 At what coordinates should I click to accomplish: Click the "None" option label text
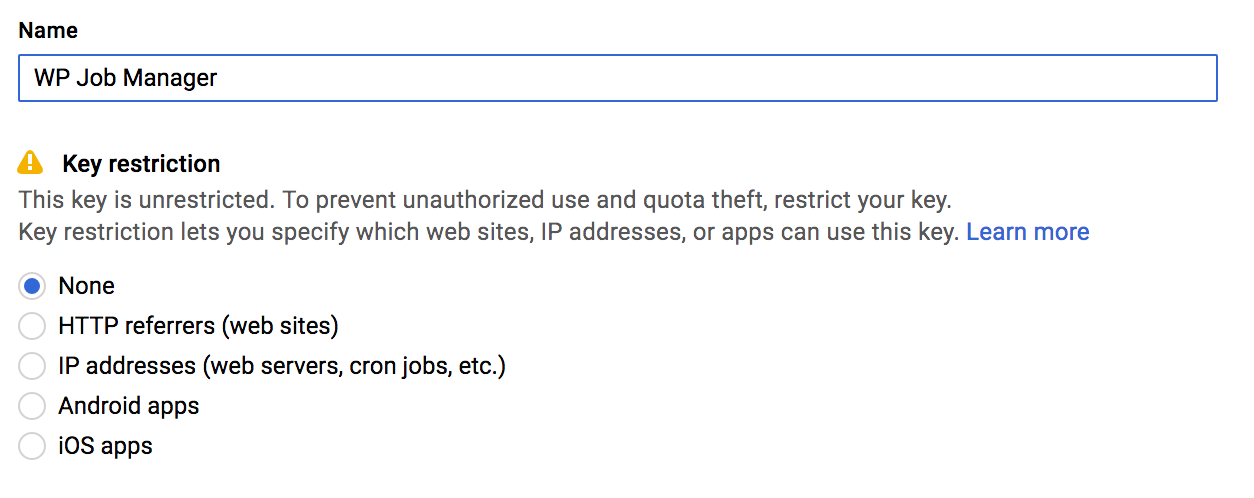(87, 286)
